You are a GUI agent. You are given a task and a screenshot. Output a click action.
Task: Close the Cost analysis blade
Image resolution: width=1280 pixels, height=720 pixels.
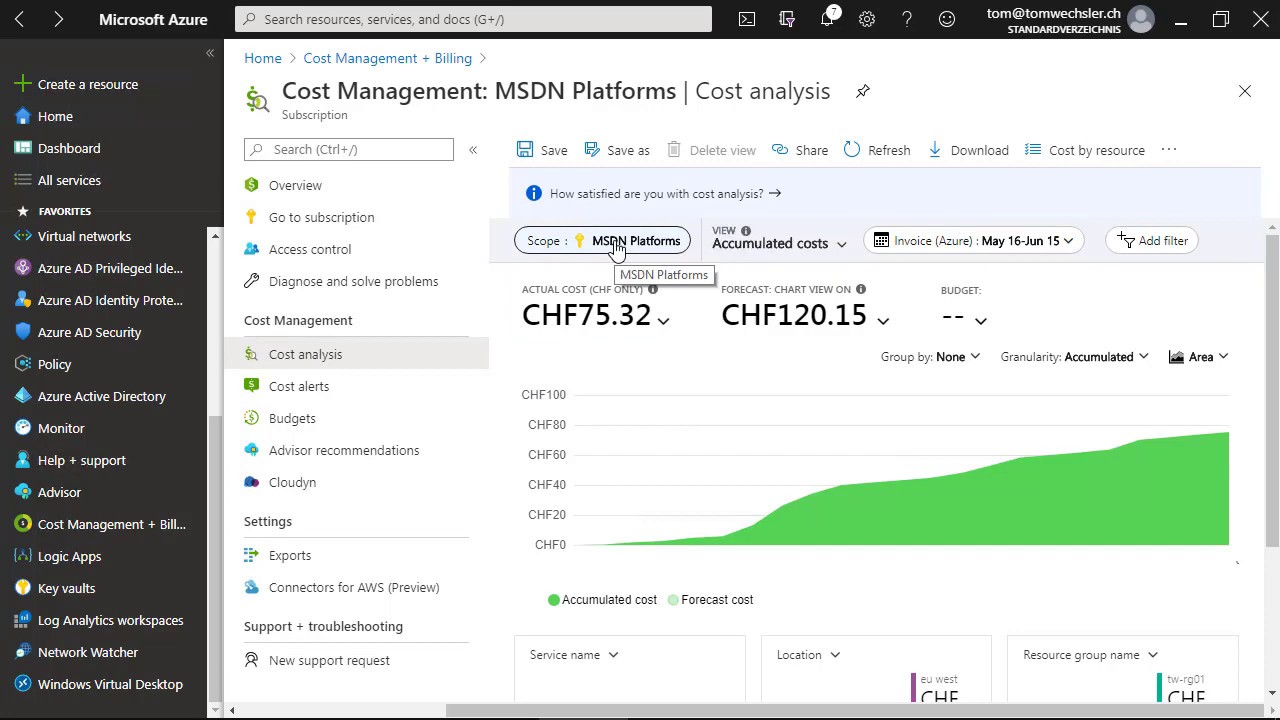pyautogui.click(x=1245, y=91)
